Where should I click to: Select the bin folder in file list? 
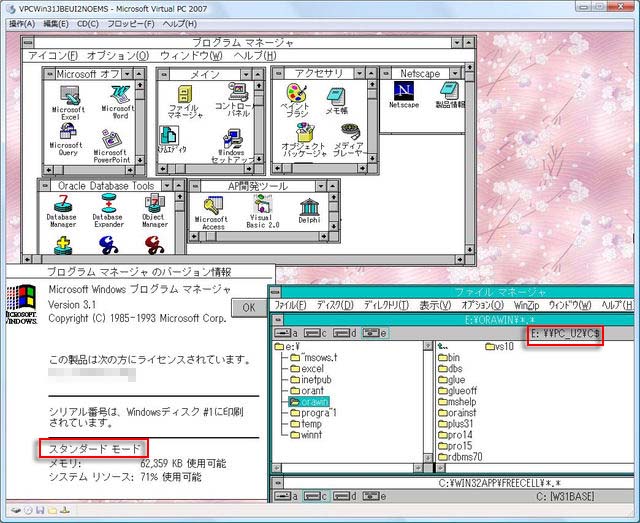tap(449, 358)
